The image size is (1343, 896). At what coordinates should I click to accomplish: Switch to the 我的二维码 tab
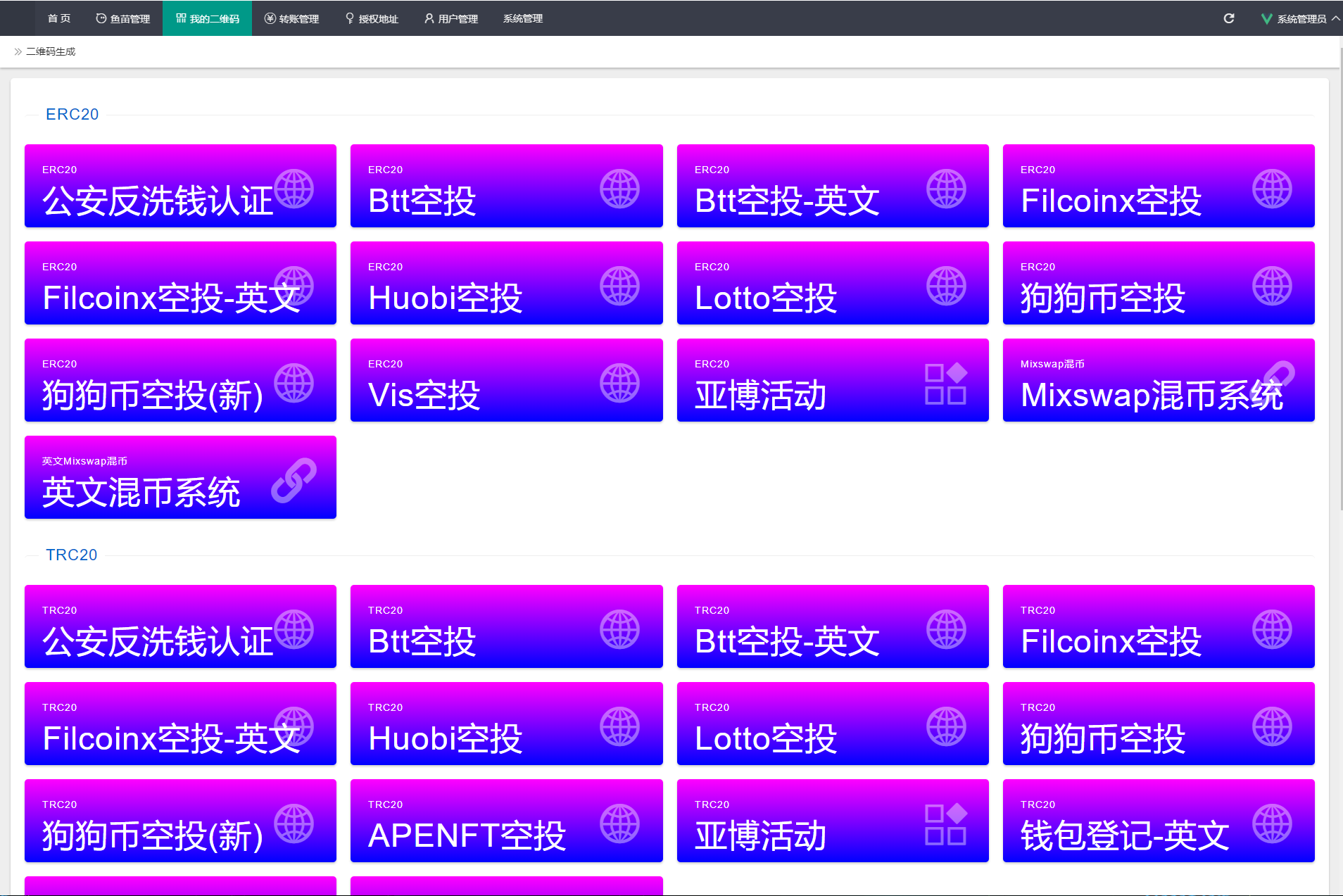tap(207, 18)
